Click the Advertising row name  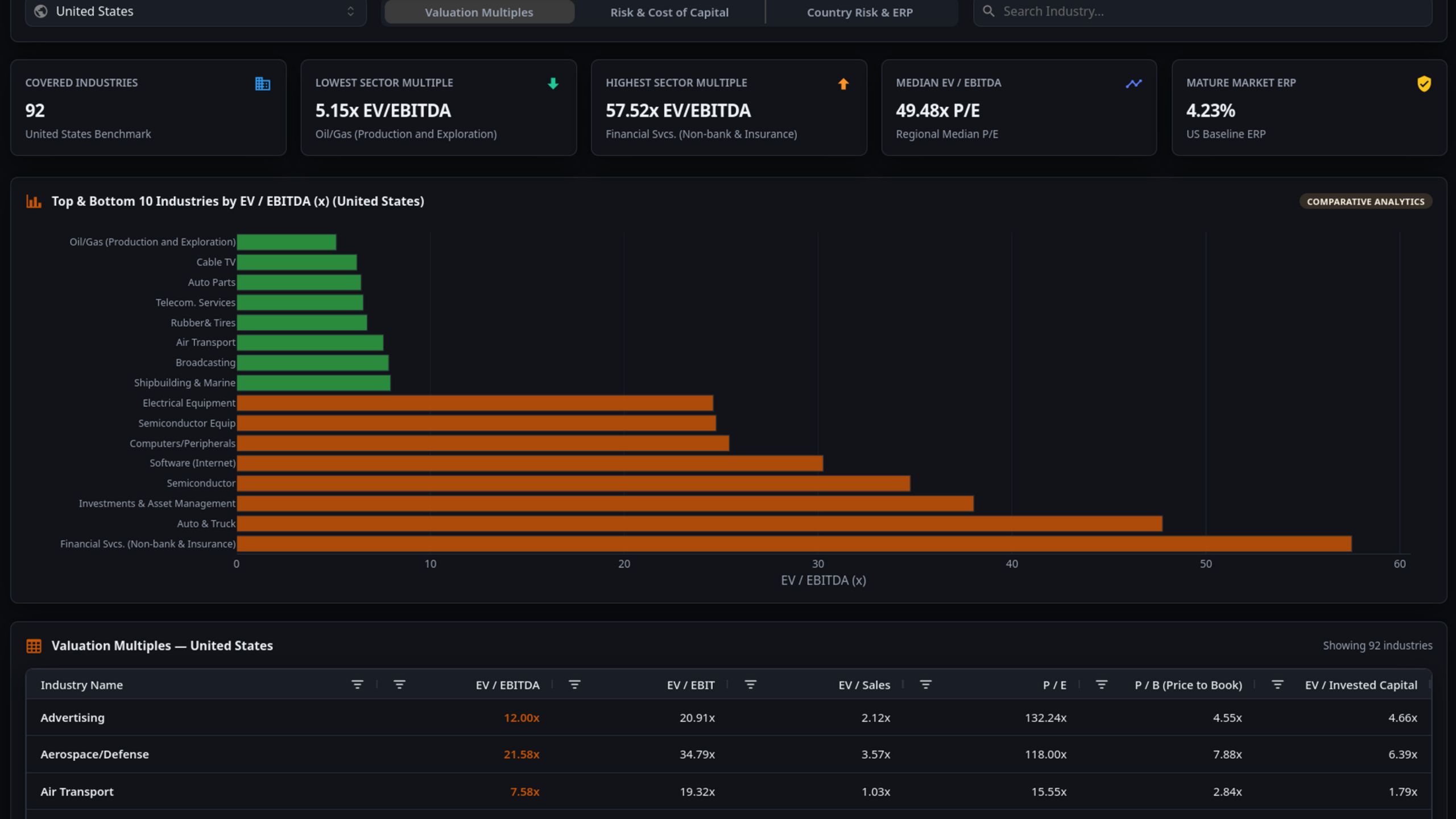point(72,718)
